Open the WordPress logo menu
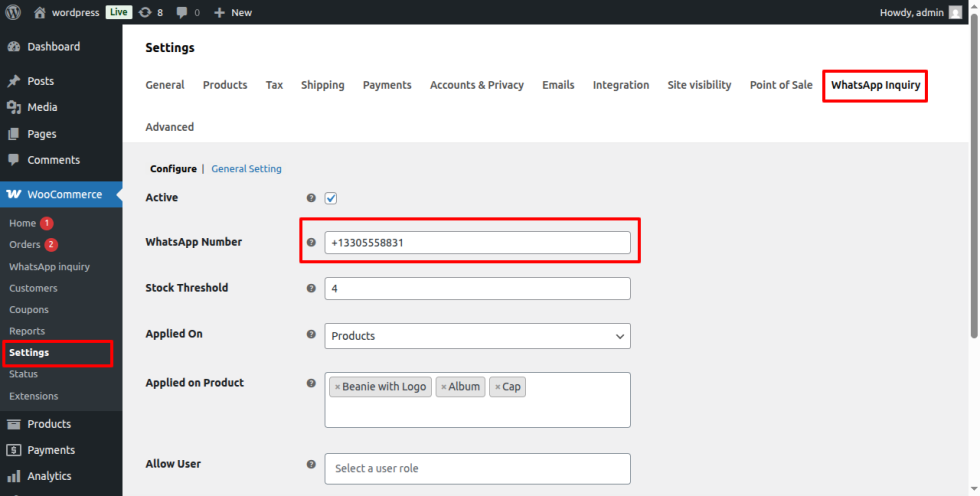The height and width of the screenshot is (496, 980). click(13, 12)
